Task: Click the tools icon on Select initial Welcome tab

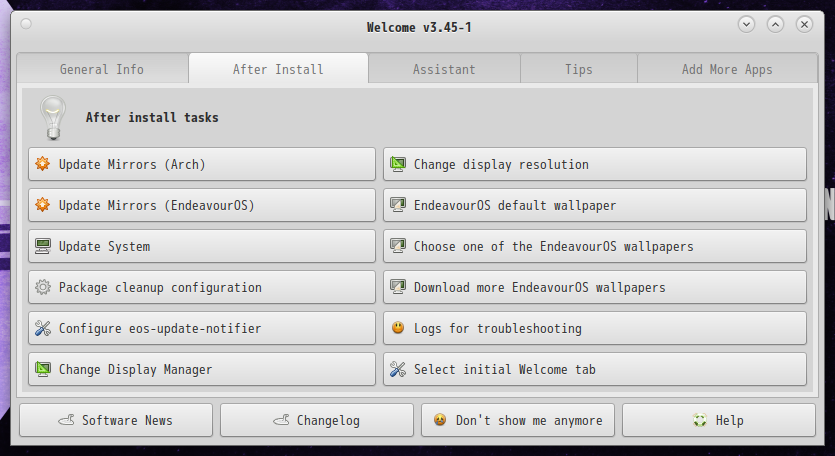Action: (398, 369)
